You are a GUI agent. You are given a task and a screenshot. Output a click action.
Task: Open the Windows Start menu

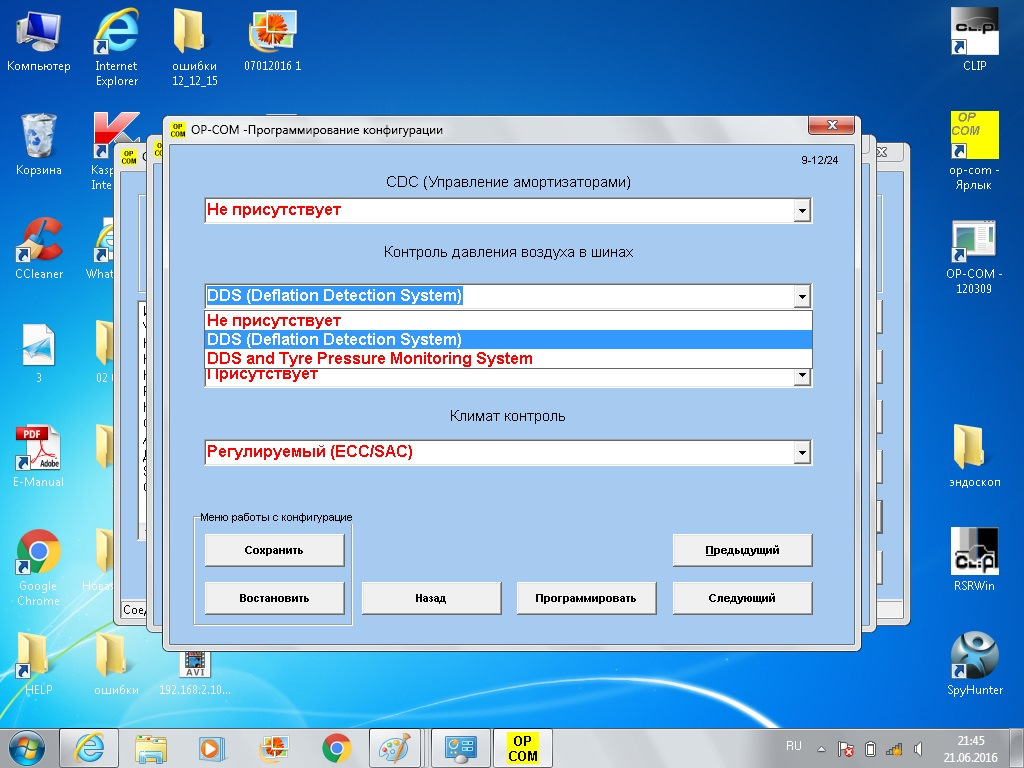point(26,748)
